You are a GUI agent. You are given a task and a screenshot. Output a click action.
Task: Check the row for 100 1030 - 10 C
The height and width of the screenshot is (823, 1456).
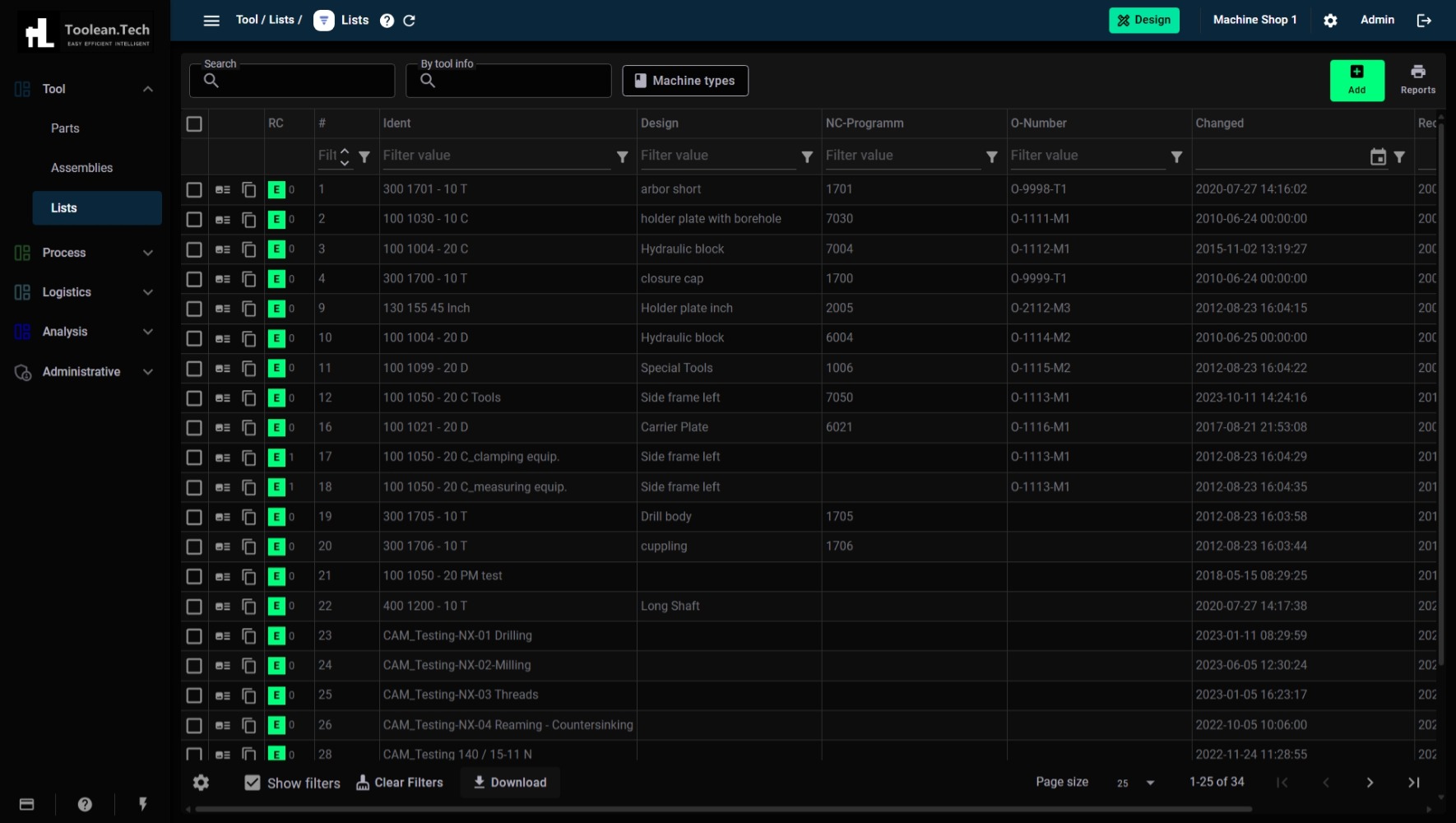[194, 220]
